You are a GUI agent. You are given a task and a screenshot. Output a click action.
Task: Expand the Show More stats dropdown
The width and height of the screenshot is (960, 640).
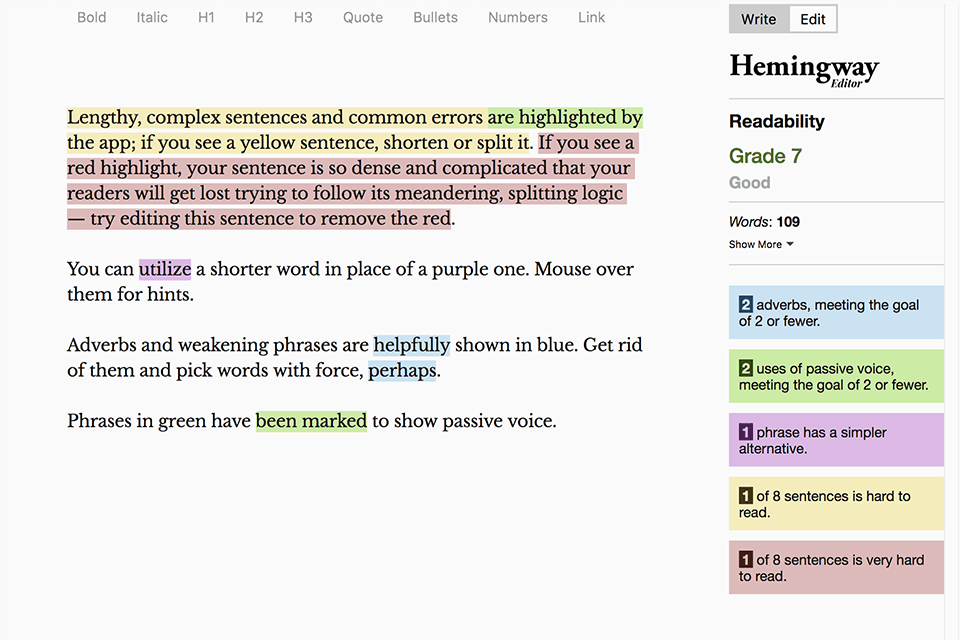pos(761,245)
